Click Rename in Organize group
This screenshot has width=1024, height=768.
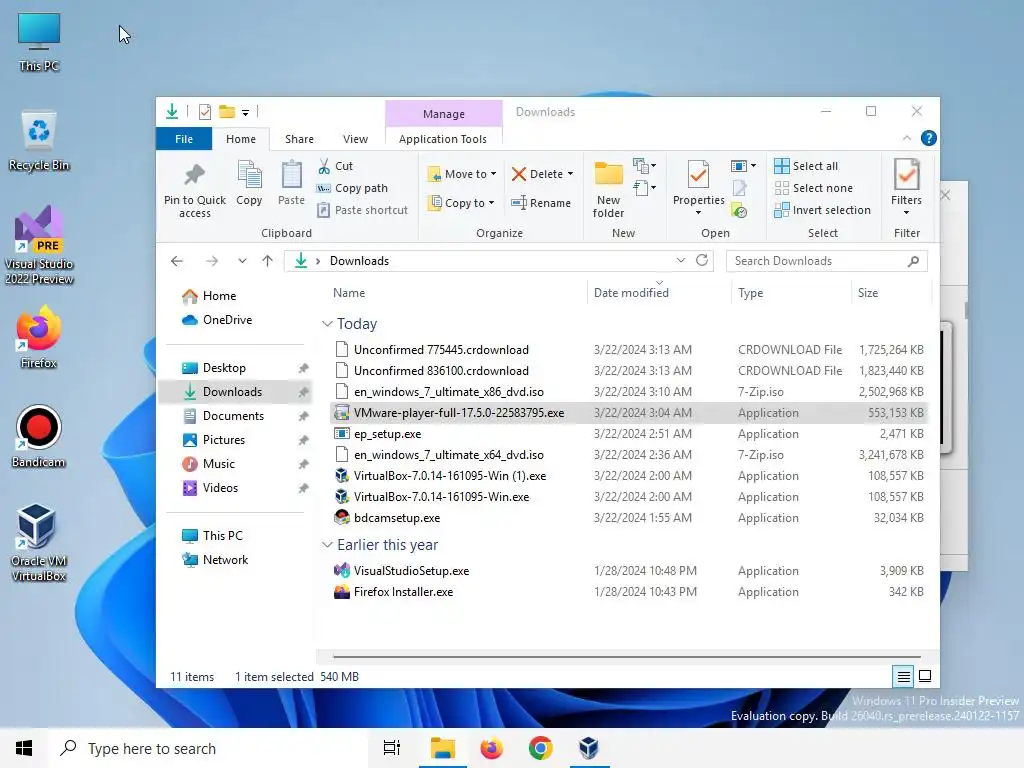point(541,203)
